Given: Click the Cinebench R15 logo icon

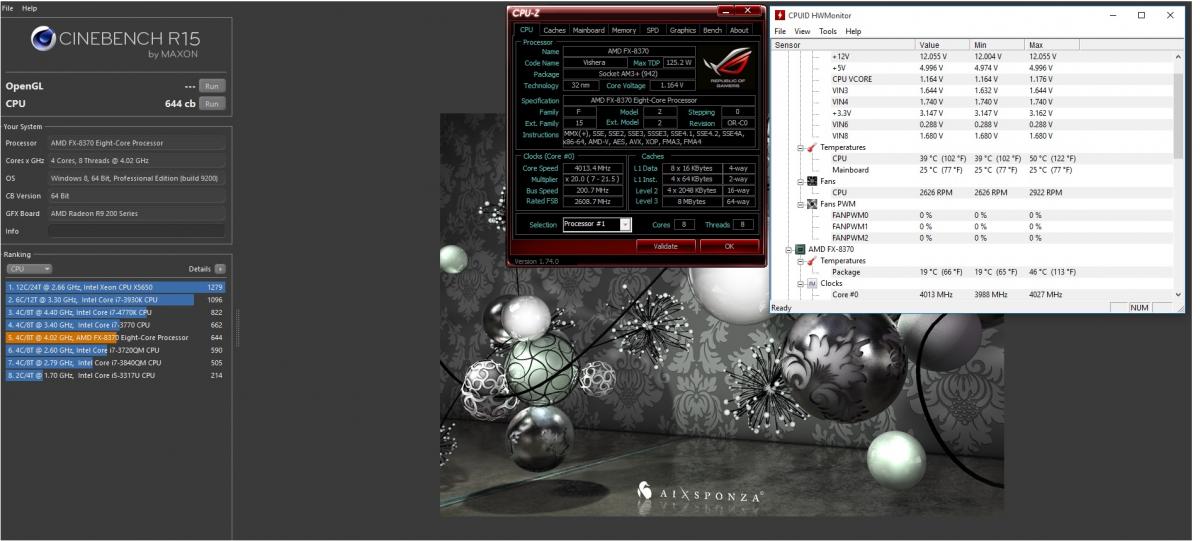Looking at the screenshot, I should (42, 38).
